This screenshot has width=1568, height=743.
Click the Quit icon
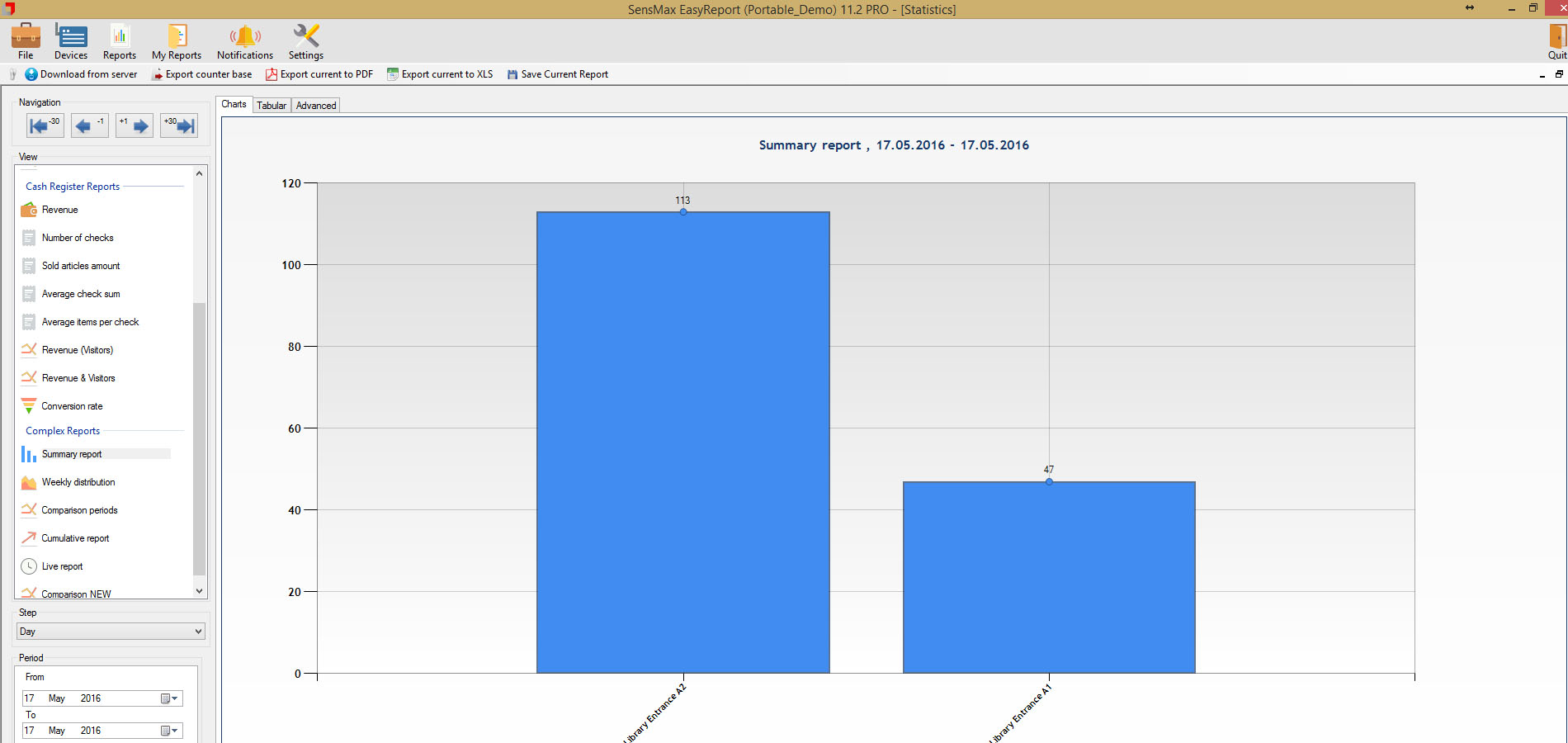click(1557, 41)
